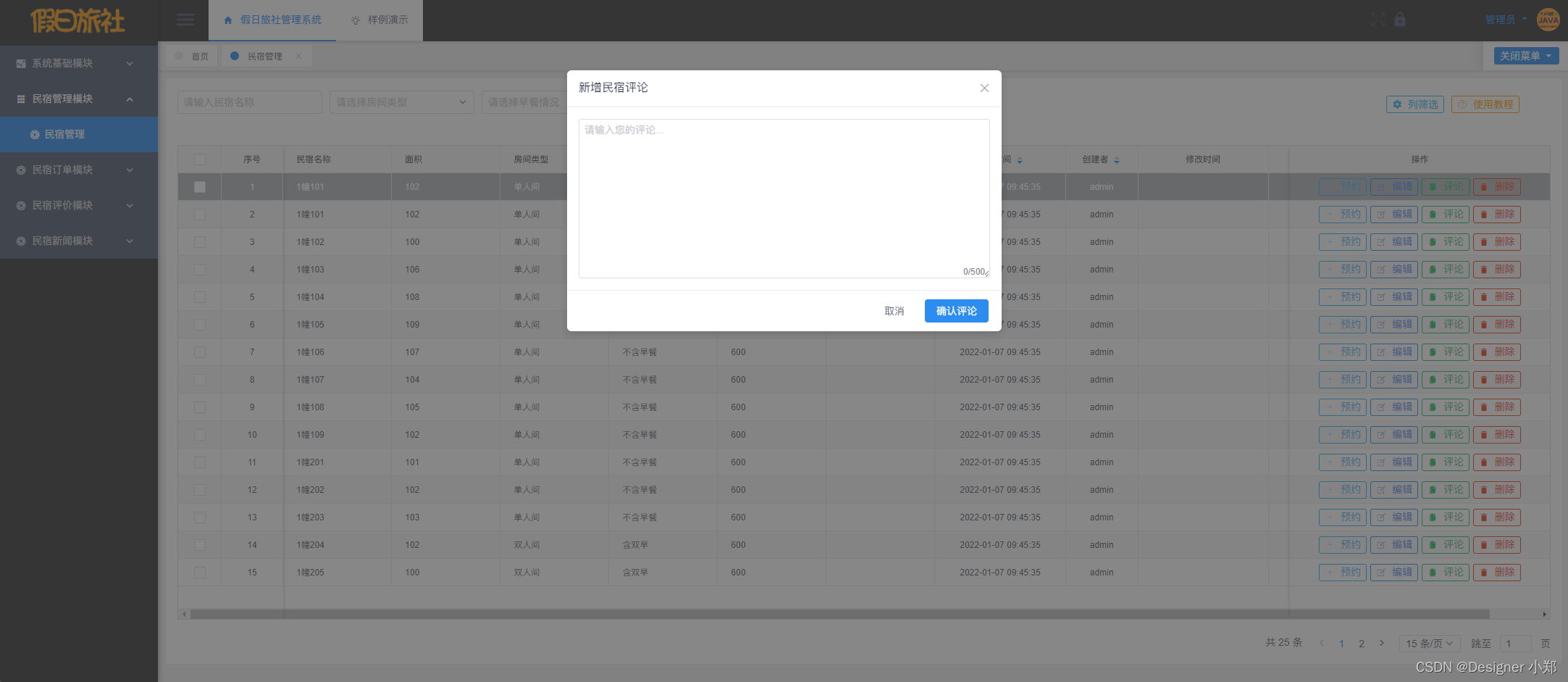The width and height of the screenshot is (1568, 682).
Task: Click 编辑 for row 12 (1幢202)
Action: point(1394,490)
